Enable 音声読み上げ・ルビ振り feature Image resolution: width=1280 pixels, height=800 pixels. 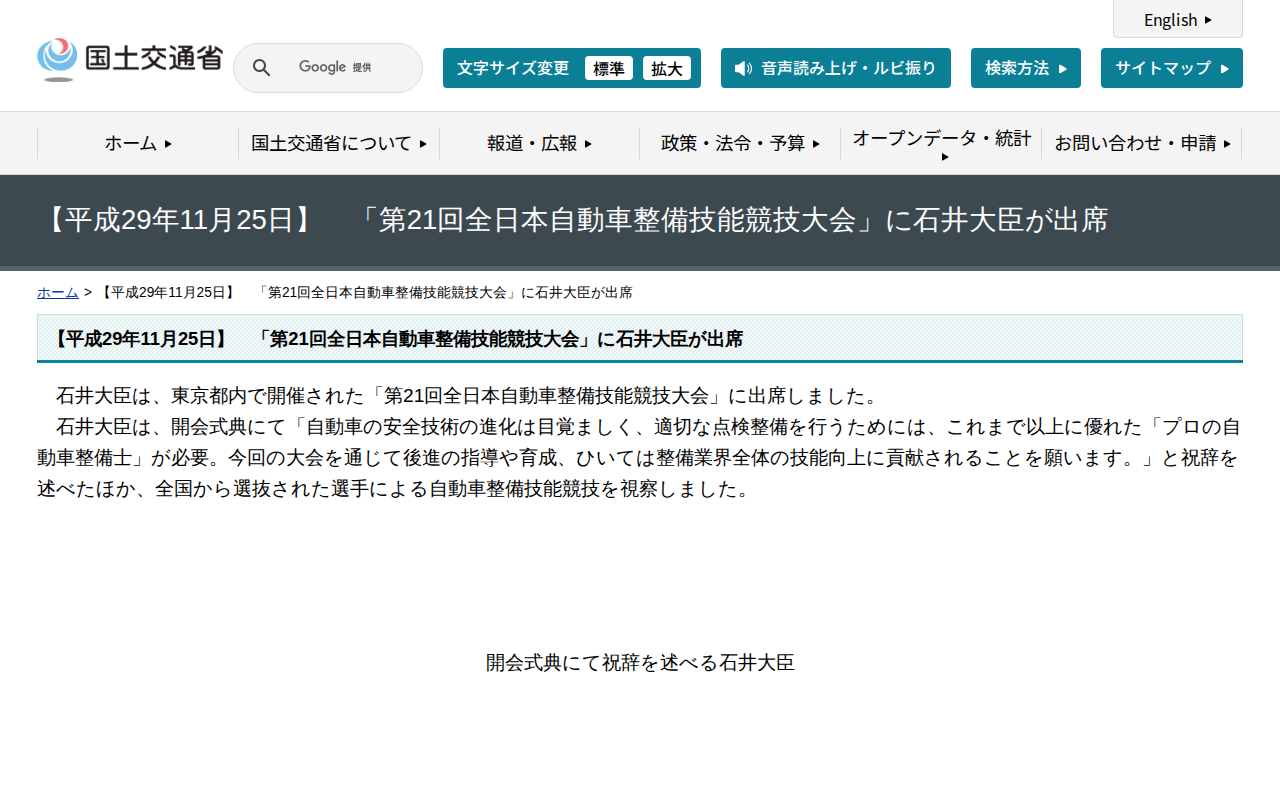click(836, 68)
